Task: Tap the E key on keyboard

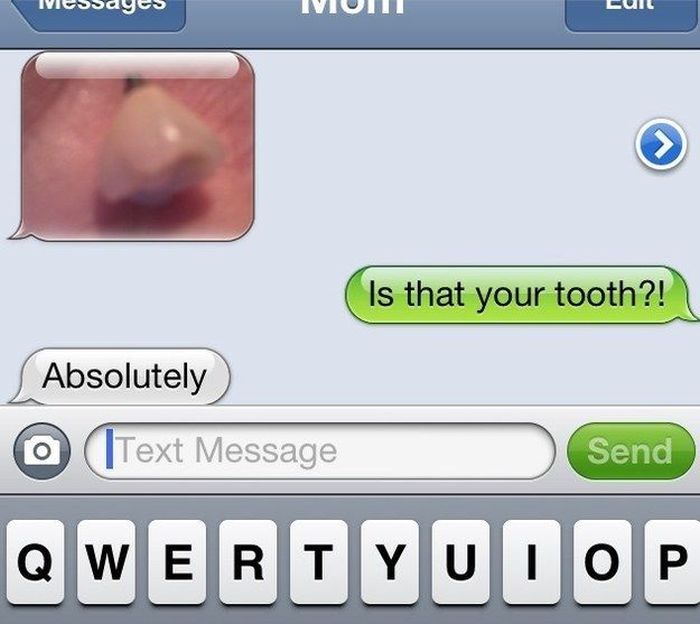Action: coord(177,562)
